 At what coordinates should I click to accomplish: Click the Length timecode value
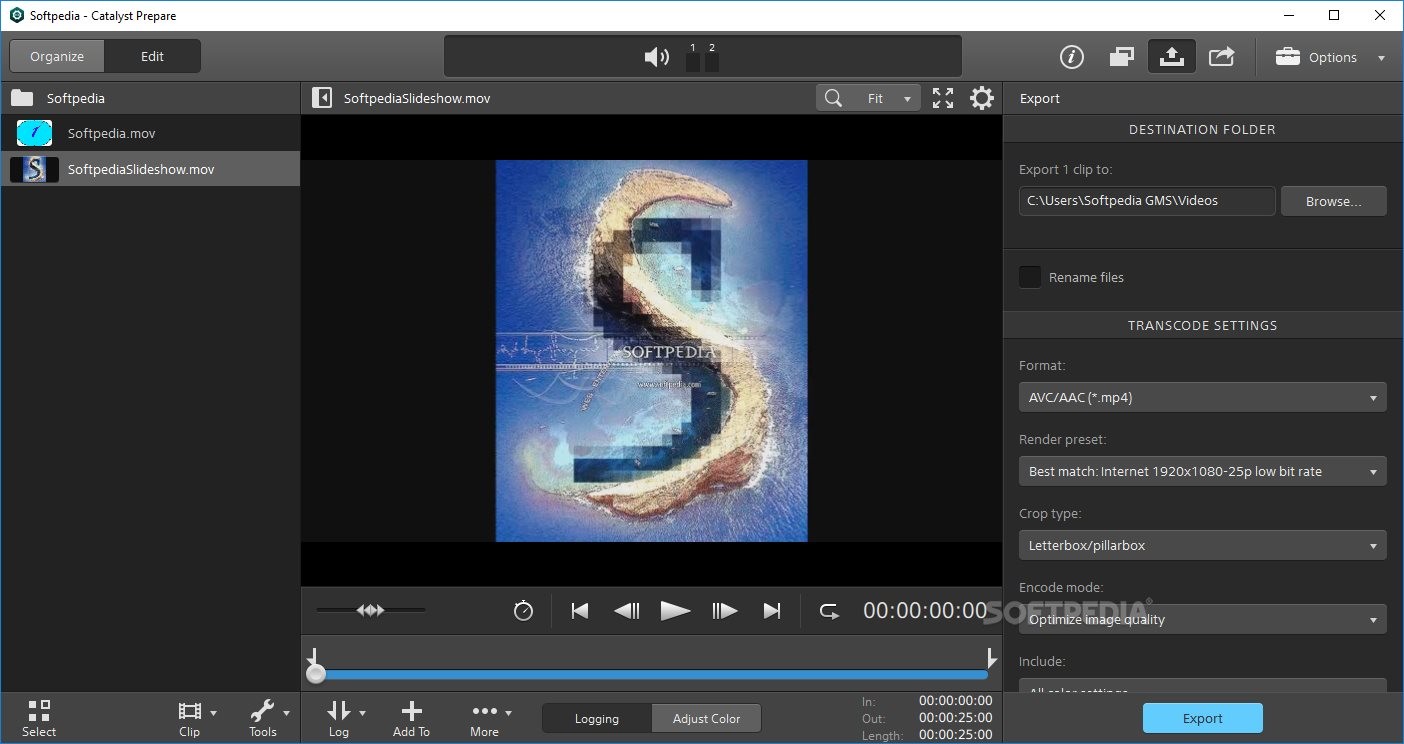[955, 735]
